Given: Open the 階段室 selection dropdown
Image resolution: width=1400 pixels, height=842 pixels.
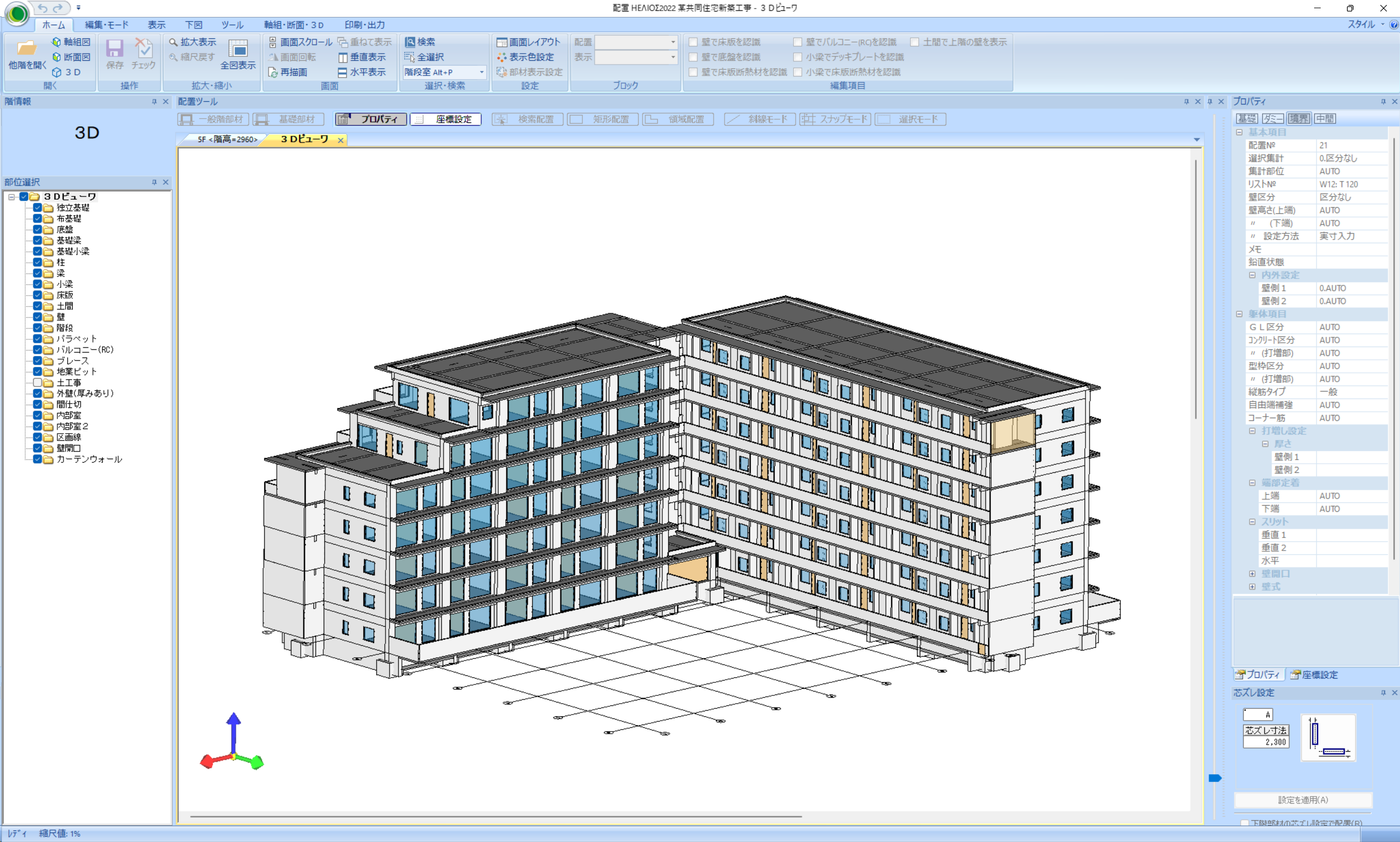Looking at the screenshot, I should point(482,73).
